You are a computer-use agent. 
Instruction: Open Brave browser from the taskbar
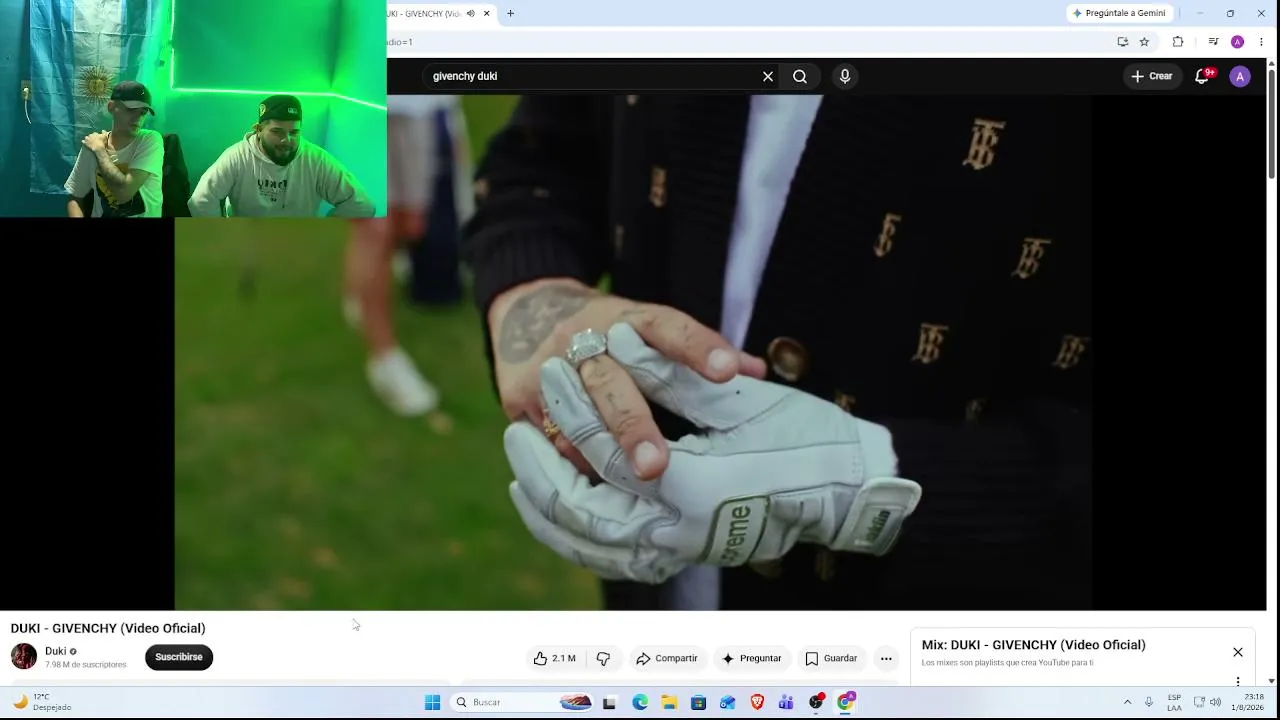click(757, 703)
